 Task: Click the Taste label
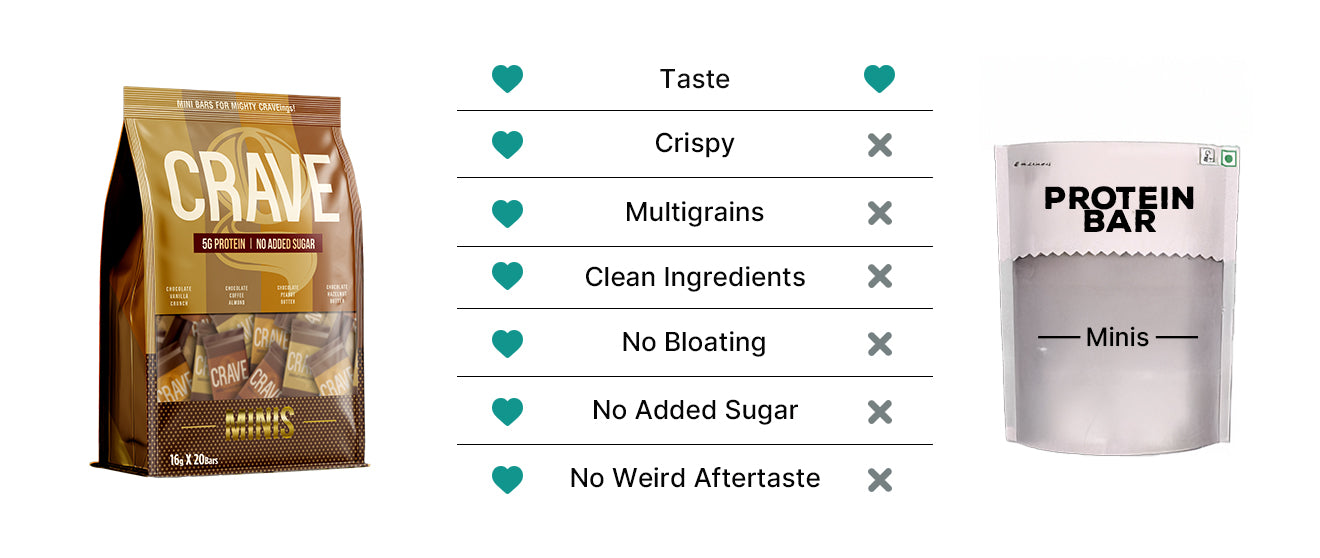pyautogui.click(x=694, y=79)
